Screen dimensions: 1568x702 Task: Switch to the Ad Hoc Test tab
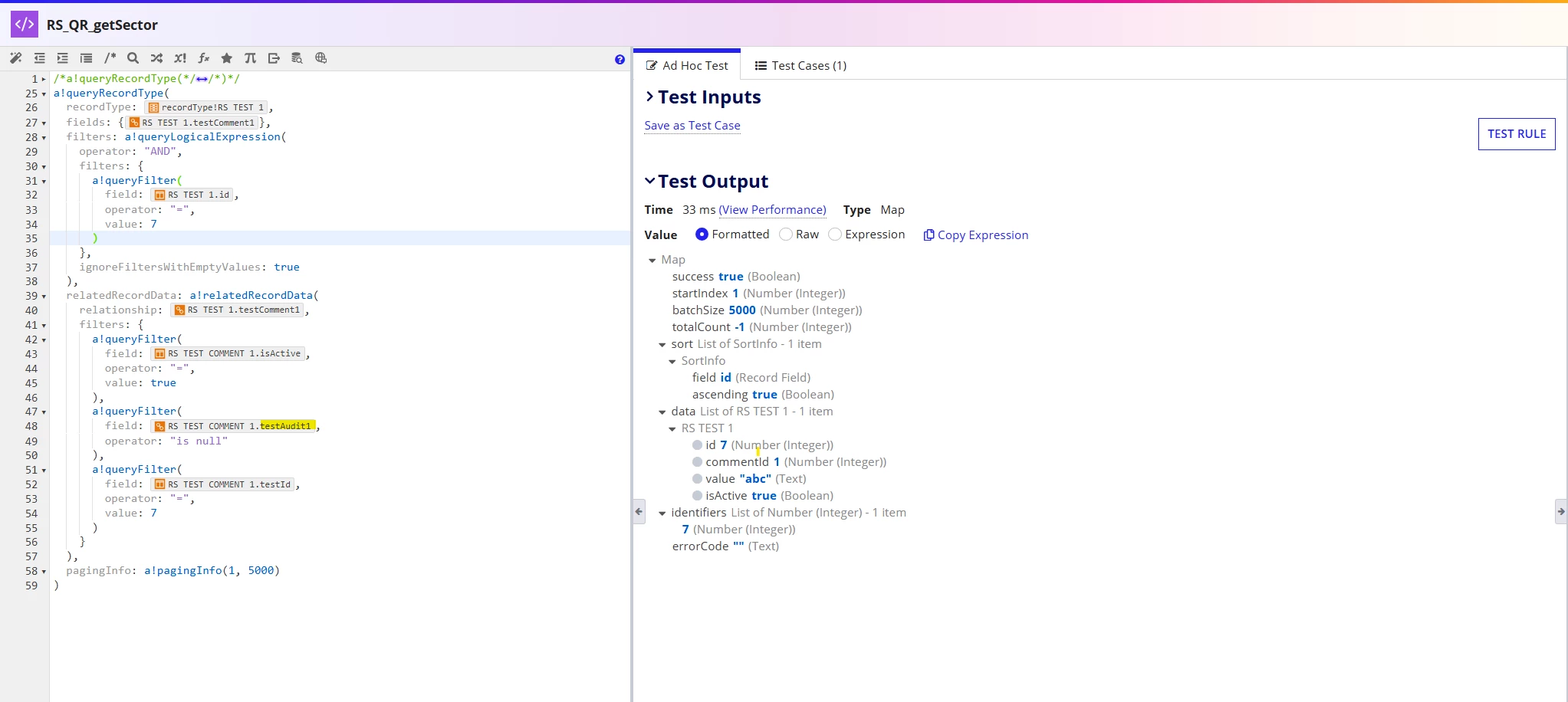(687, 65)
